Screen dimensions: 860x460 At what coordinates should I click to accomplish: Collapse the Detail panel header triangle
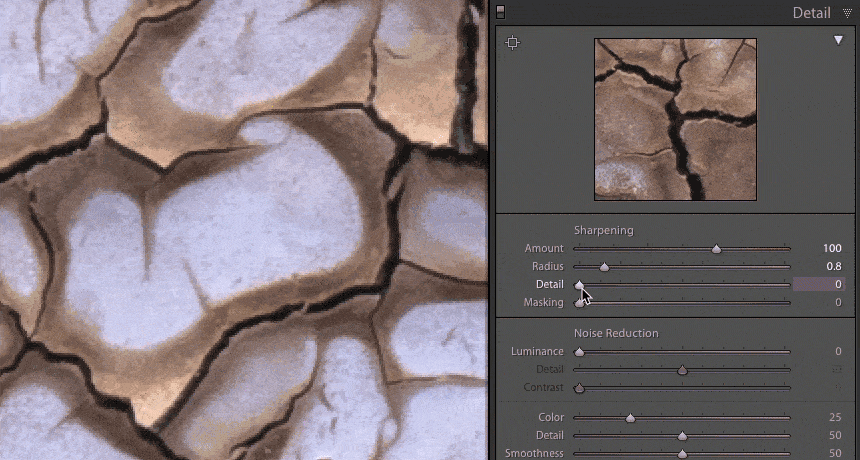point(848,13)
